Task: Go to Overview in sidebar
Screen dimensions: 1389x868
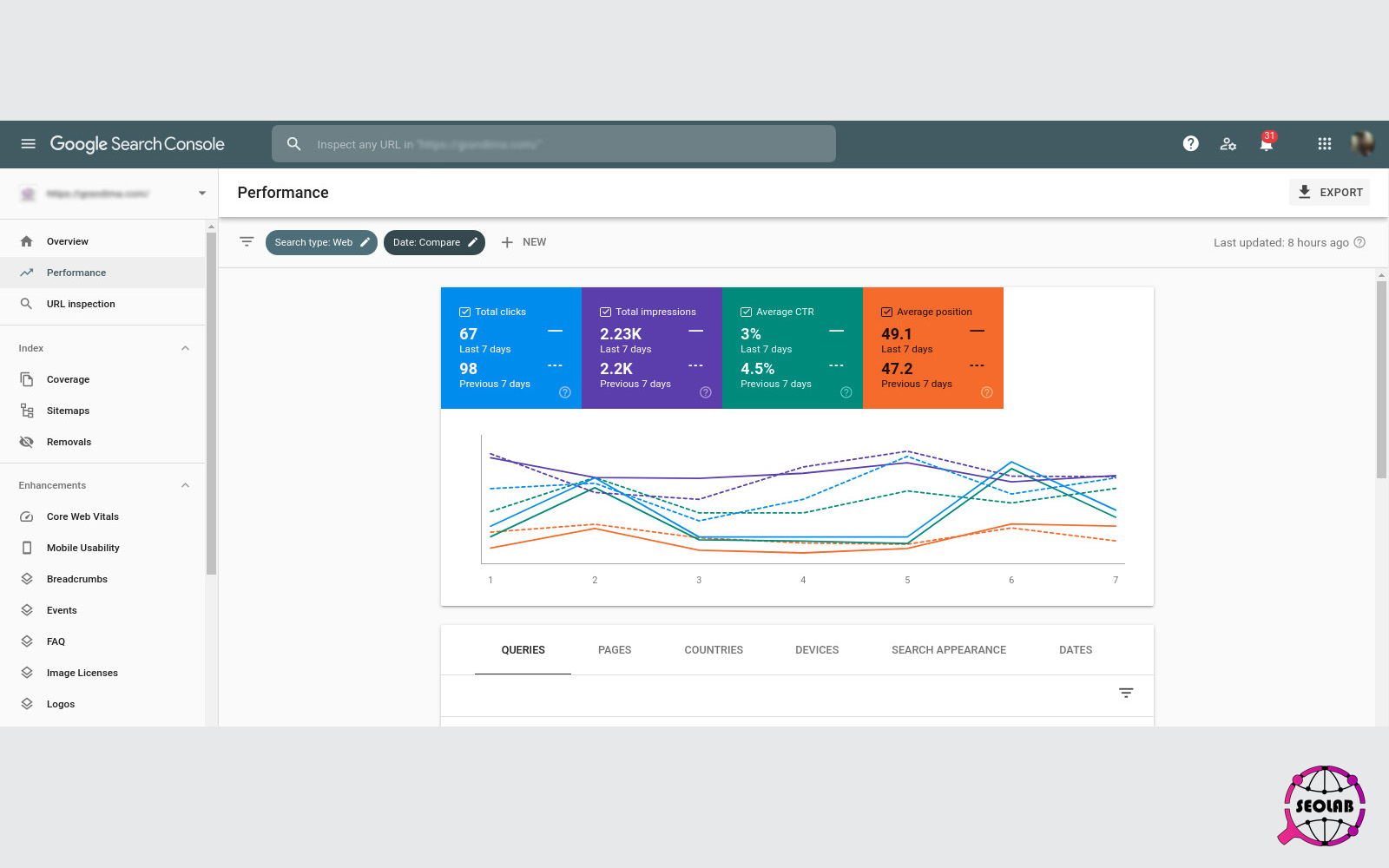Action: (102, 241)
